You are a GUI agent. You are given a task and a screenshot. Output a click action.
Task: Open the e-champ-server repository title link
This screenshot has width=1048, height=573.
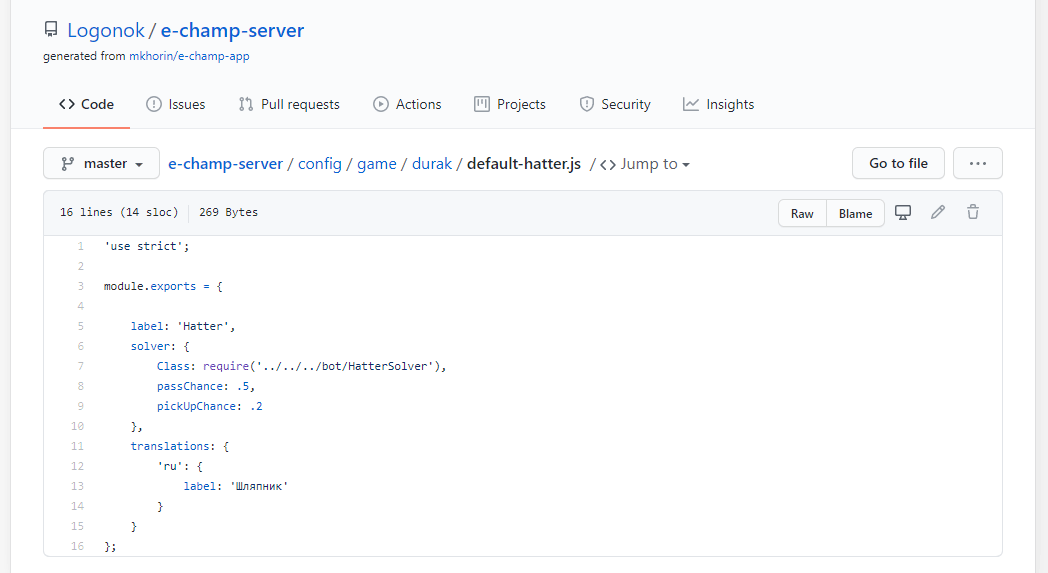click(x=232, y=30)
